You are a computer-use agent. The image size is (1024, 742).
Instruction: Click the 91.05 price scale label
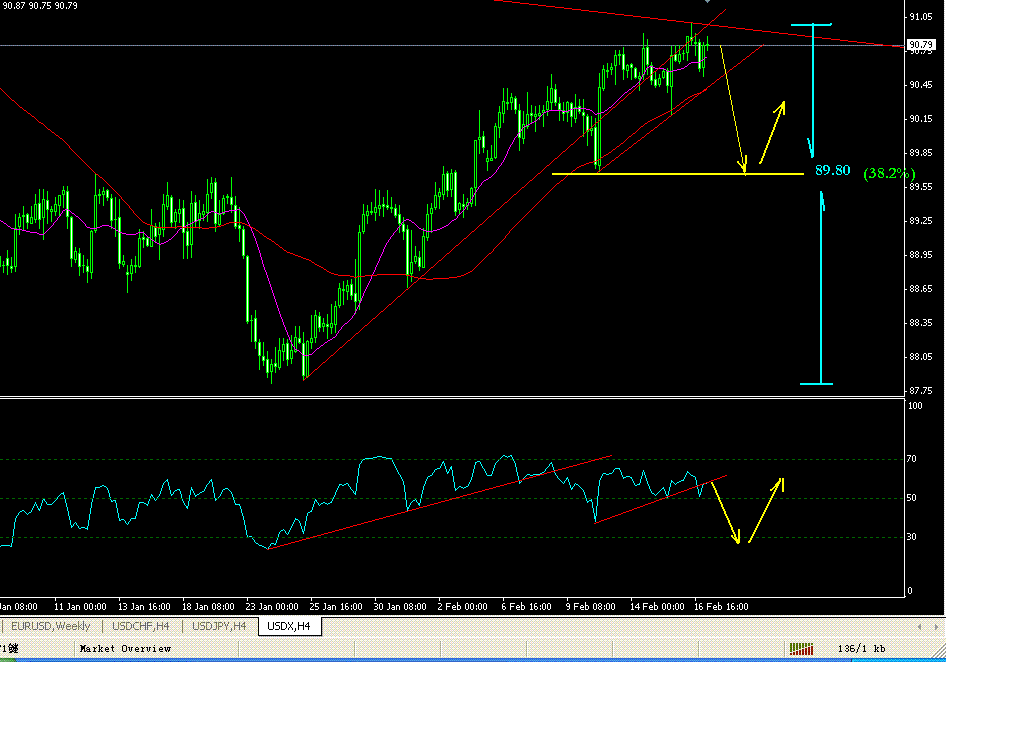[x=921, y=17]
